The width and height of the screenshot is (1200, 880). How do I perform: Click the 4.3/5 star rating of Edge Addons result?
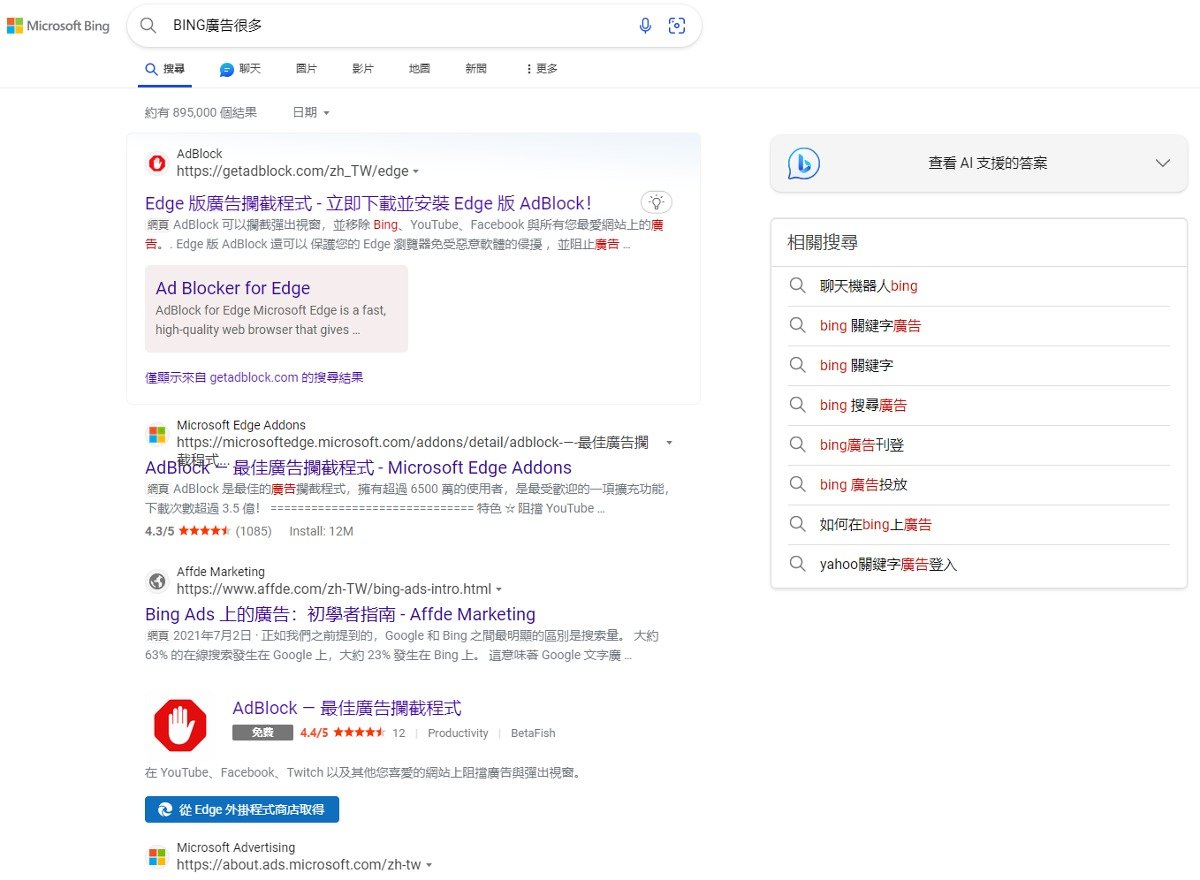(188, 531)
